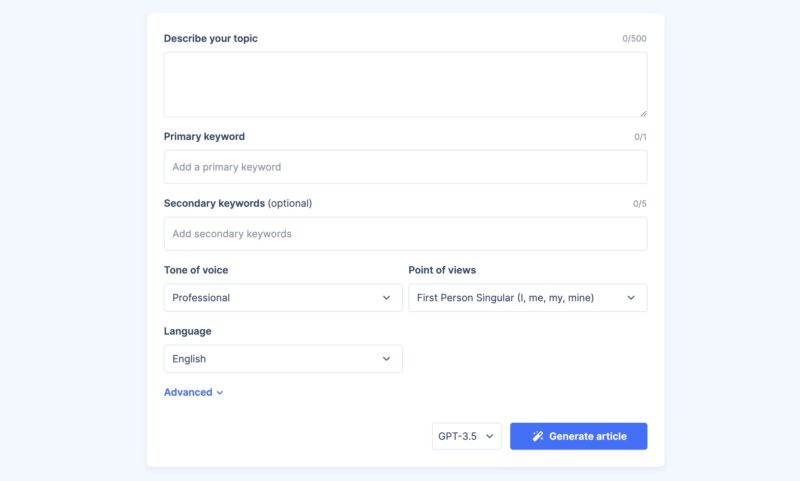
Task: Open the Professional tone of voice dropdown
Action: [x=283, y=298]
